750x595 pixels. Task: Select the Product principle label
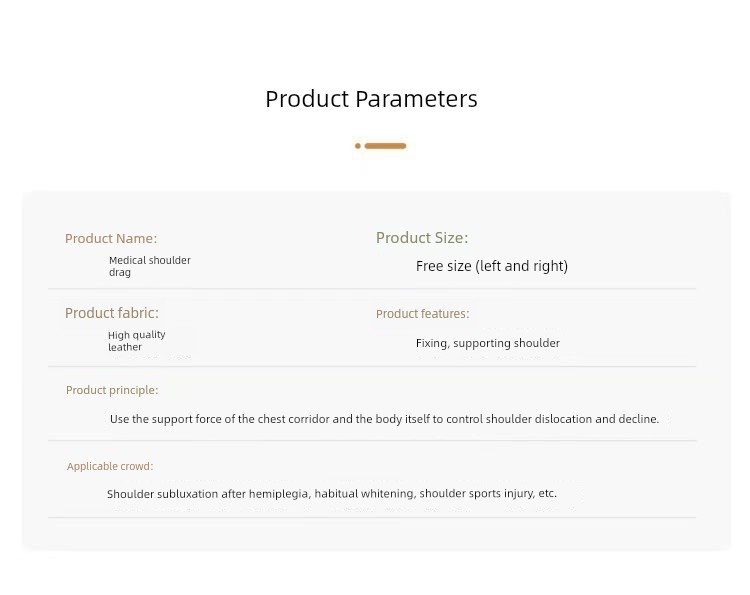click(112, 390)
